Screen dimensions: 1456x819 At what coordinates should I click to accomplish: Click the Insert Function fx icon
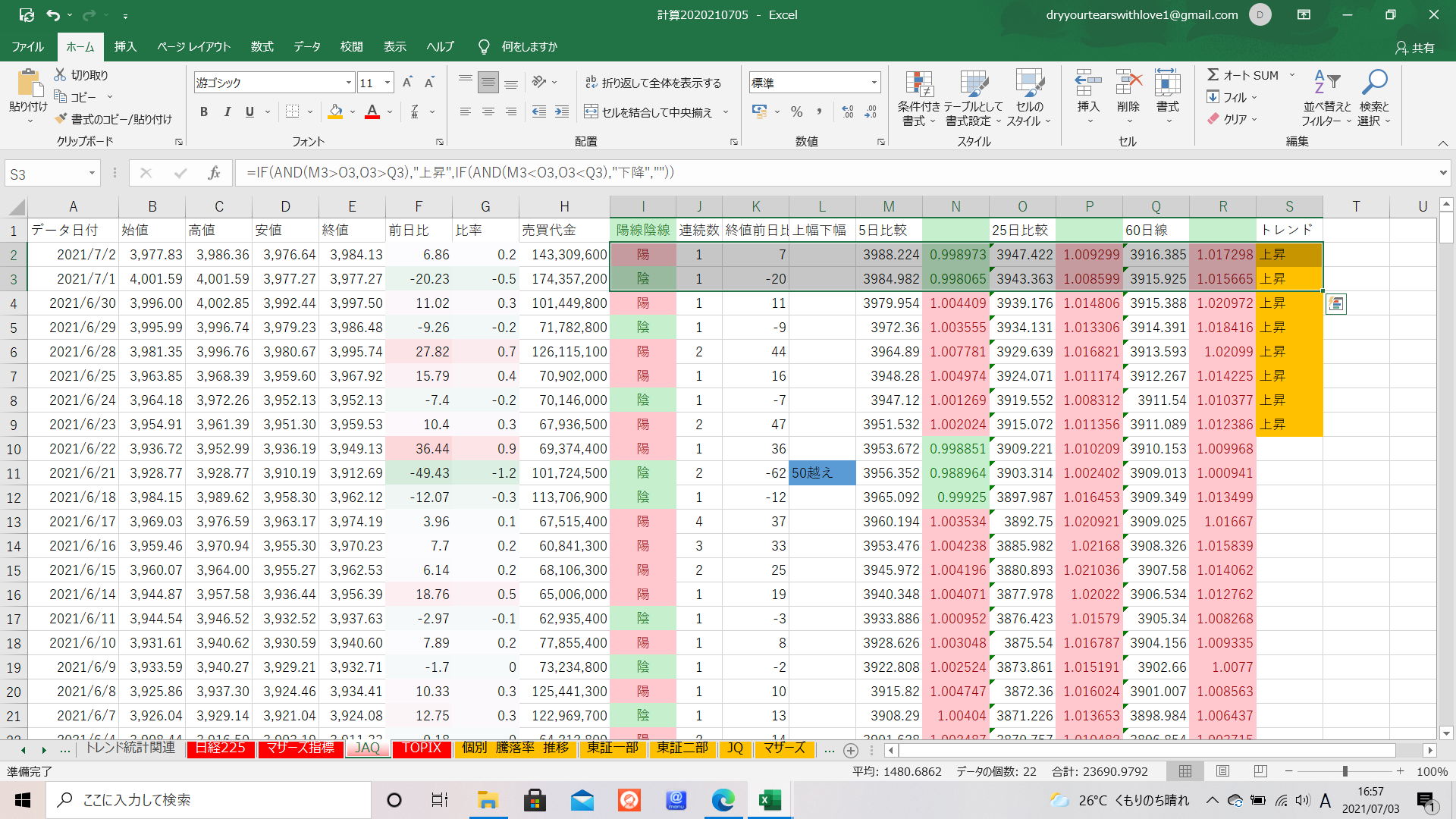tap(214, 173)
